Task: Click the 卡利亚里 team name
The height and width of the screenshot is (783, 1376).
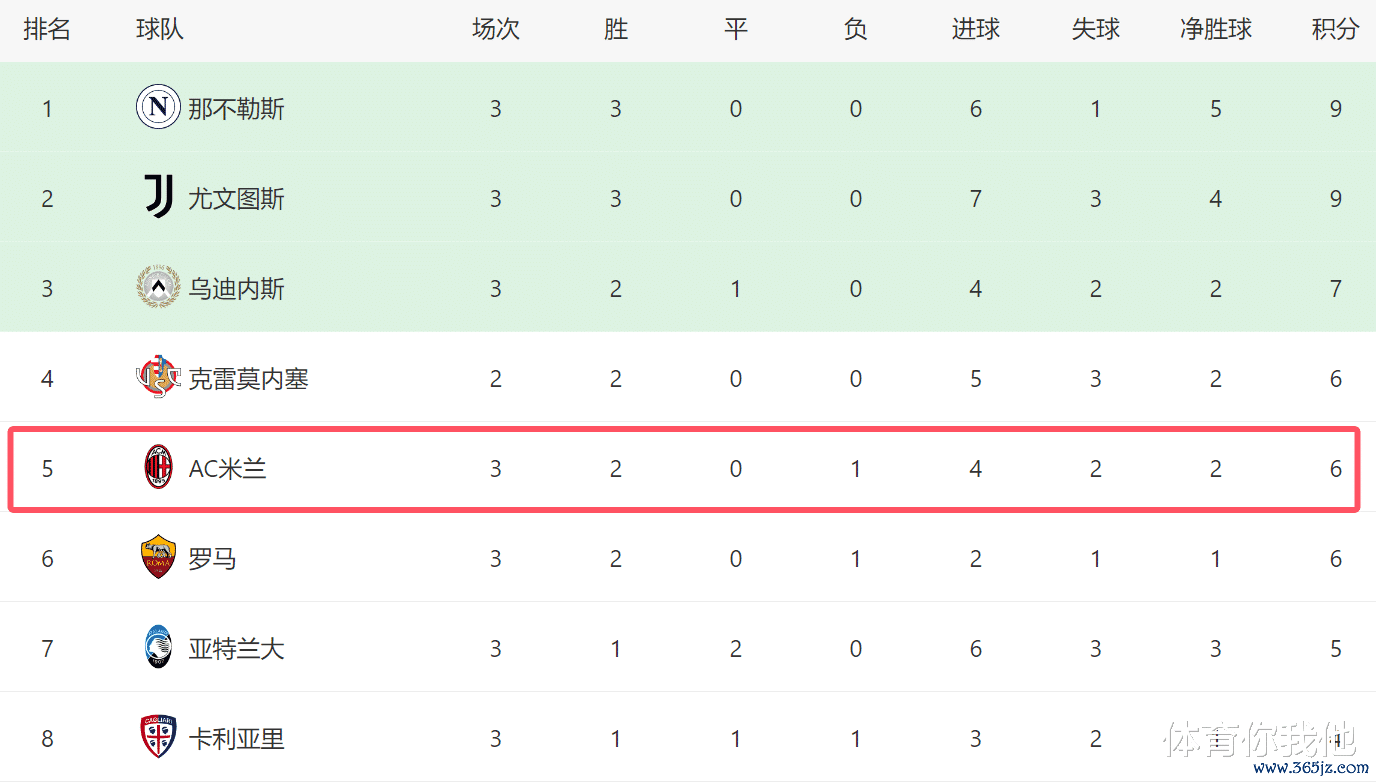Action: pyautogui.click(x=236, y=738)
